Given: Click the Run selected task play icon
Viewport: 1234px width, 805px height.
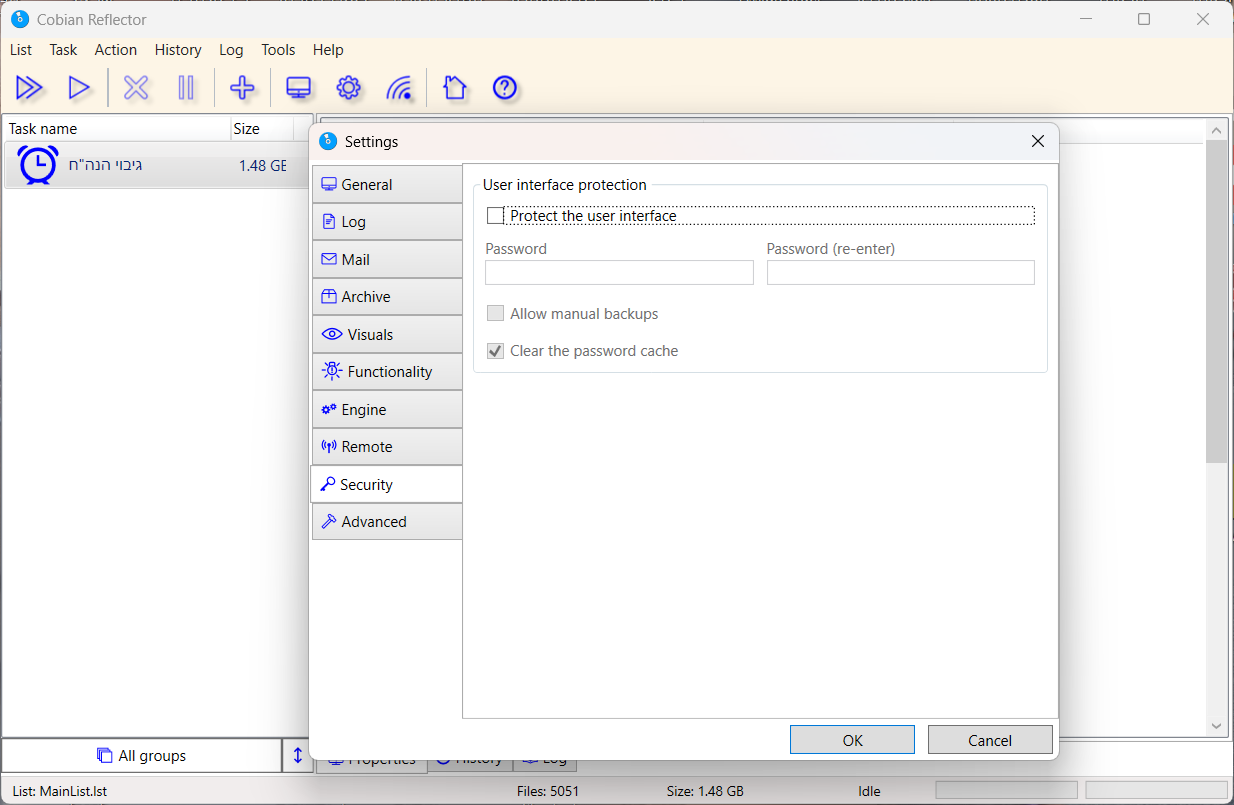Looking at the screenshot, I should (x=79, y=88).
